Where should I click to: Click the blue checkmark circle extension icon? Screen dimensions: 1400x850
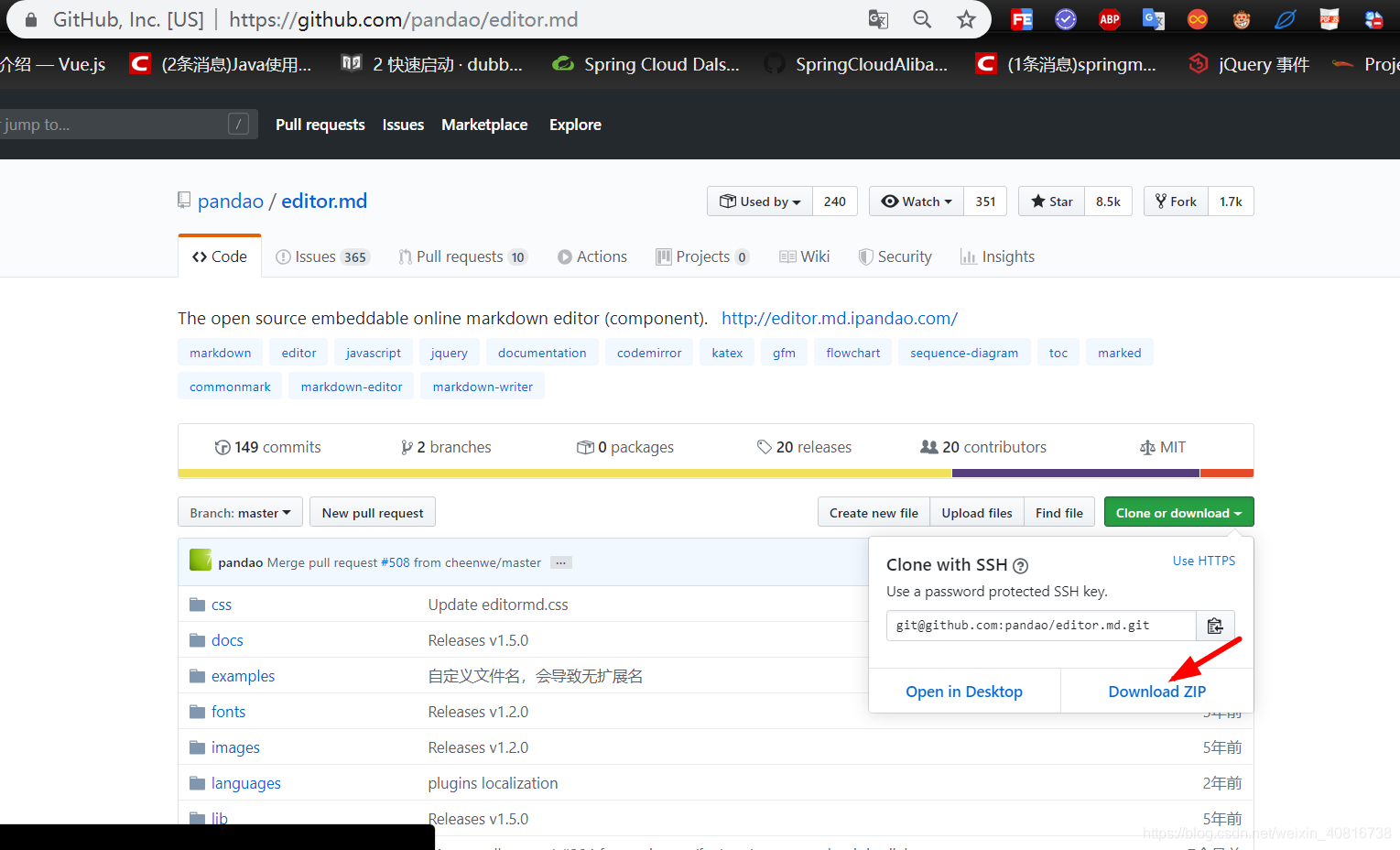point(1066,19)
